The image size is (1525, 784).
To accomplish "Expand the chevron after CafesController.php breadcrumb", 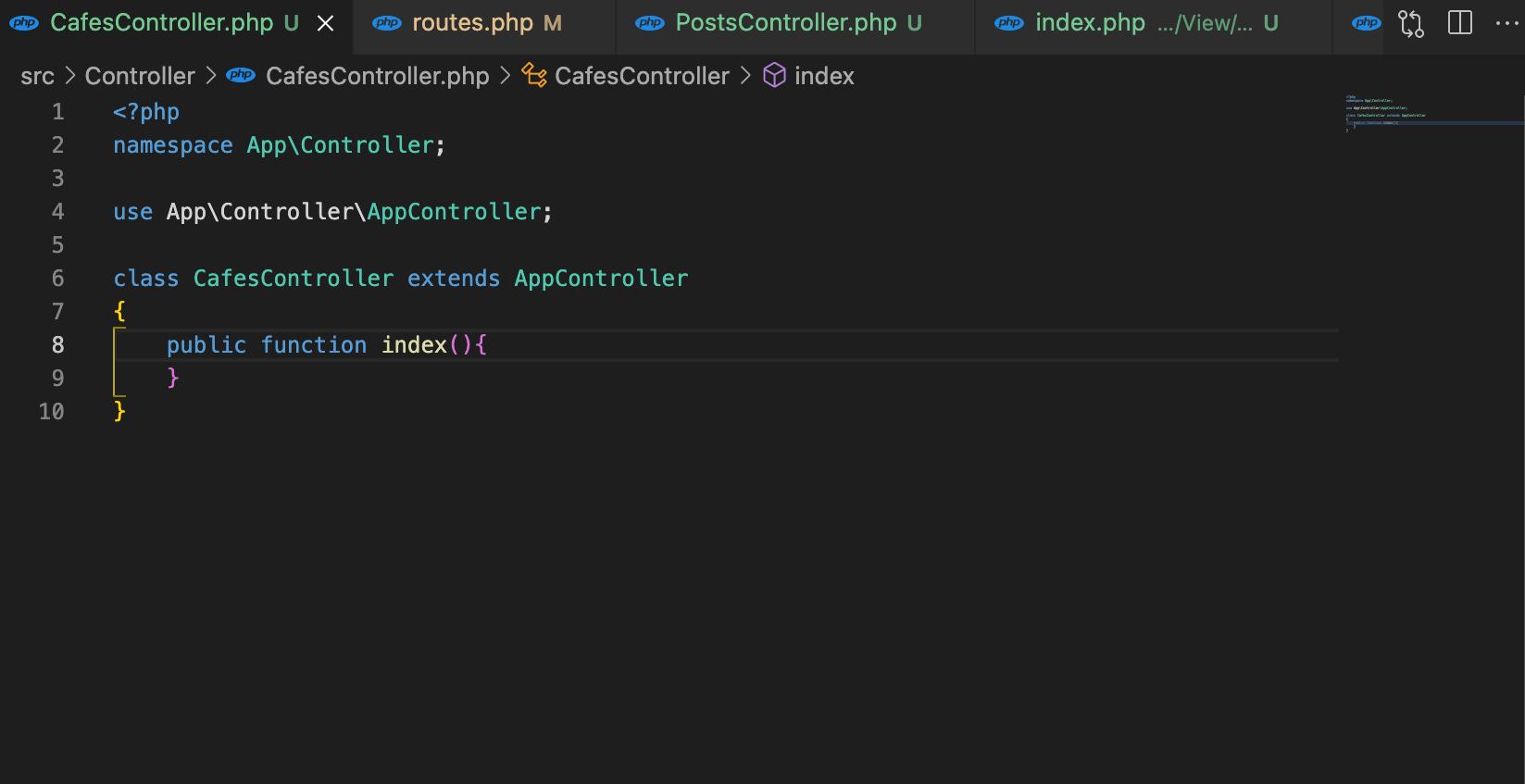I will tap(505, 75).
